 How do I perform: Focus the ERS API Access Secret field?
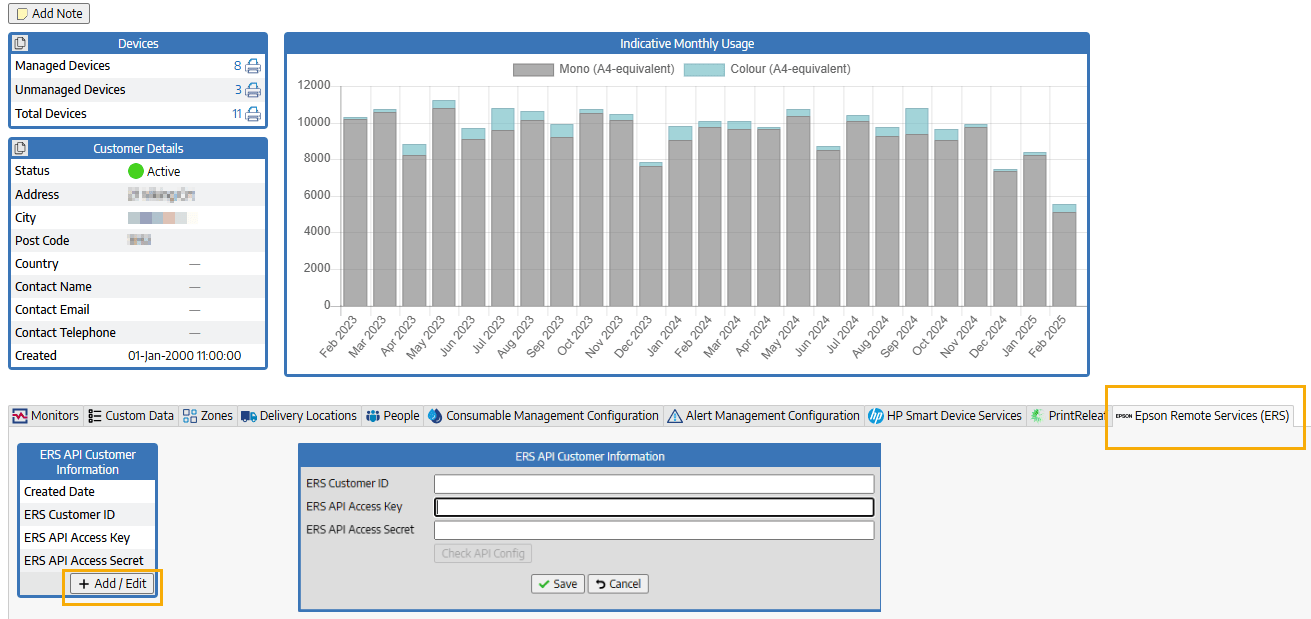[654, 530]
